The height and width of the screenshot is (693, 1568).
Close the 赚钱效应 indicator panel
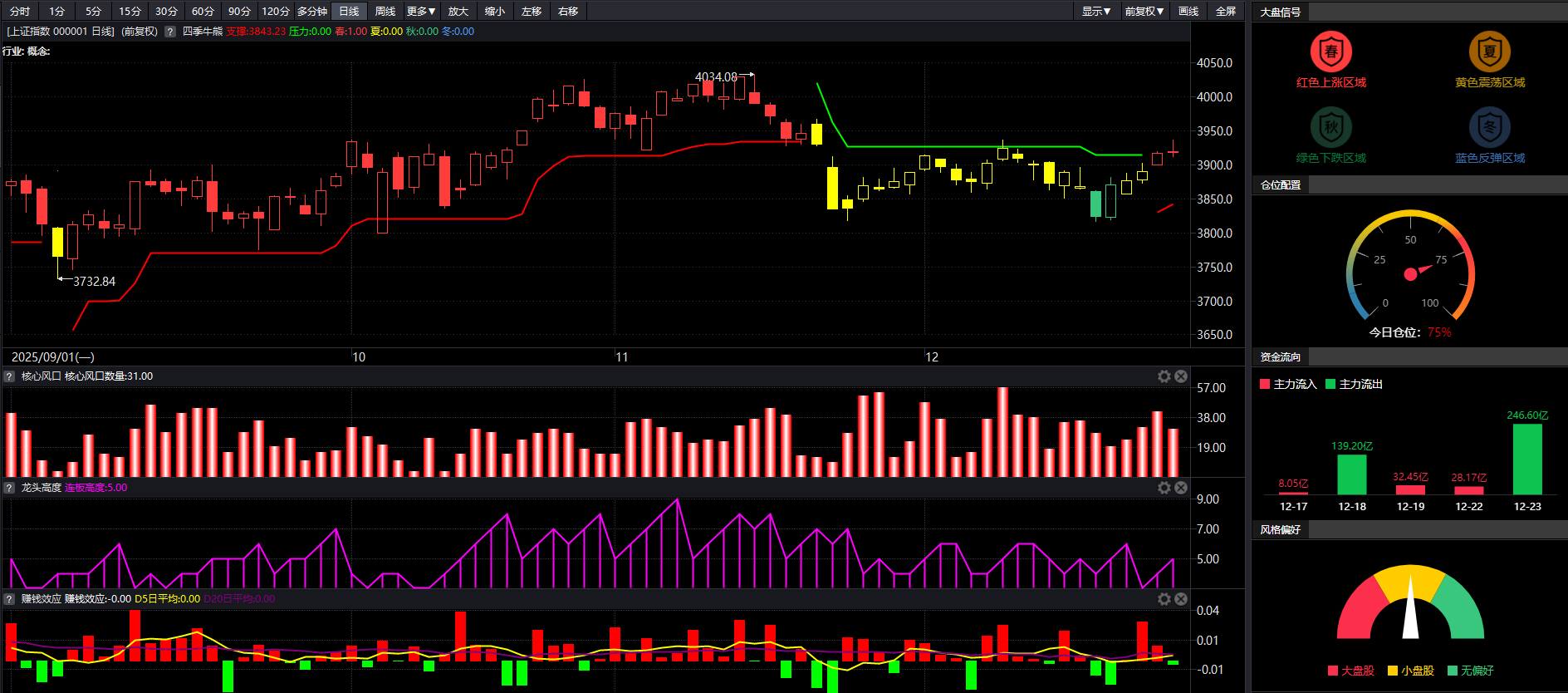tap(1181, 599)
